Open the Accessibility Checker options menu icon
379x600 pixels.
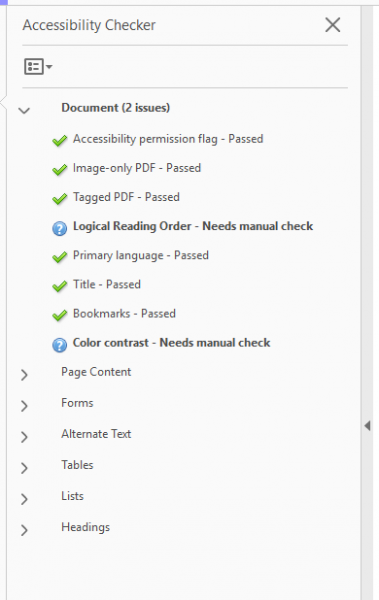pyautogui.click(x=38, y=67)
